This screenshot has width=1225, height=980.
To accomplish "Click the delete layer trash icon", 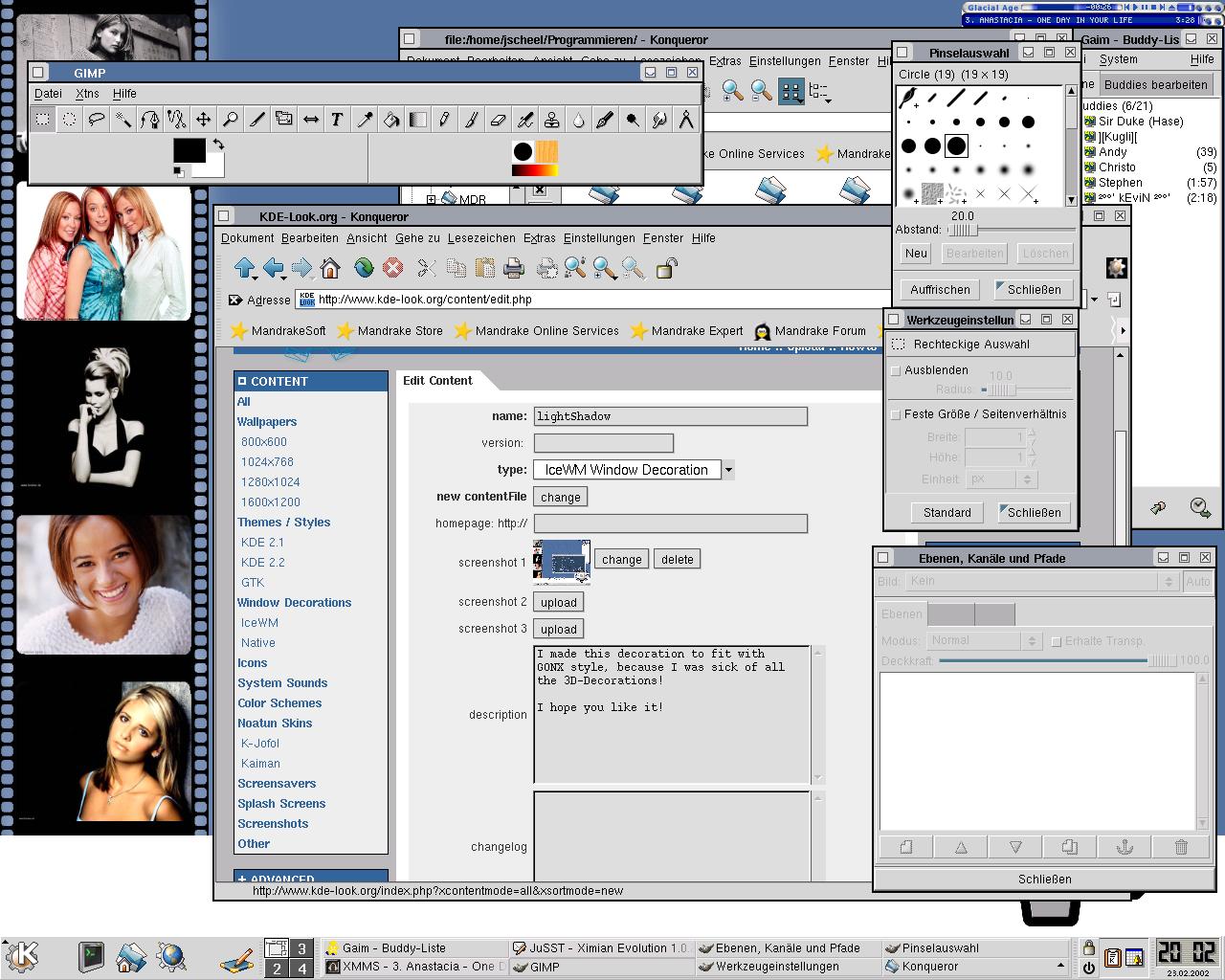I will pos(1181,847).
